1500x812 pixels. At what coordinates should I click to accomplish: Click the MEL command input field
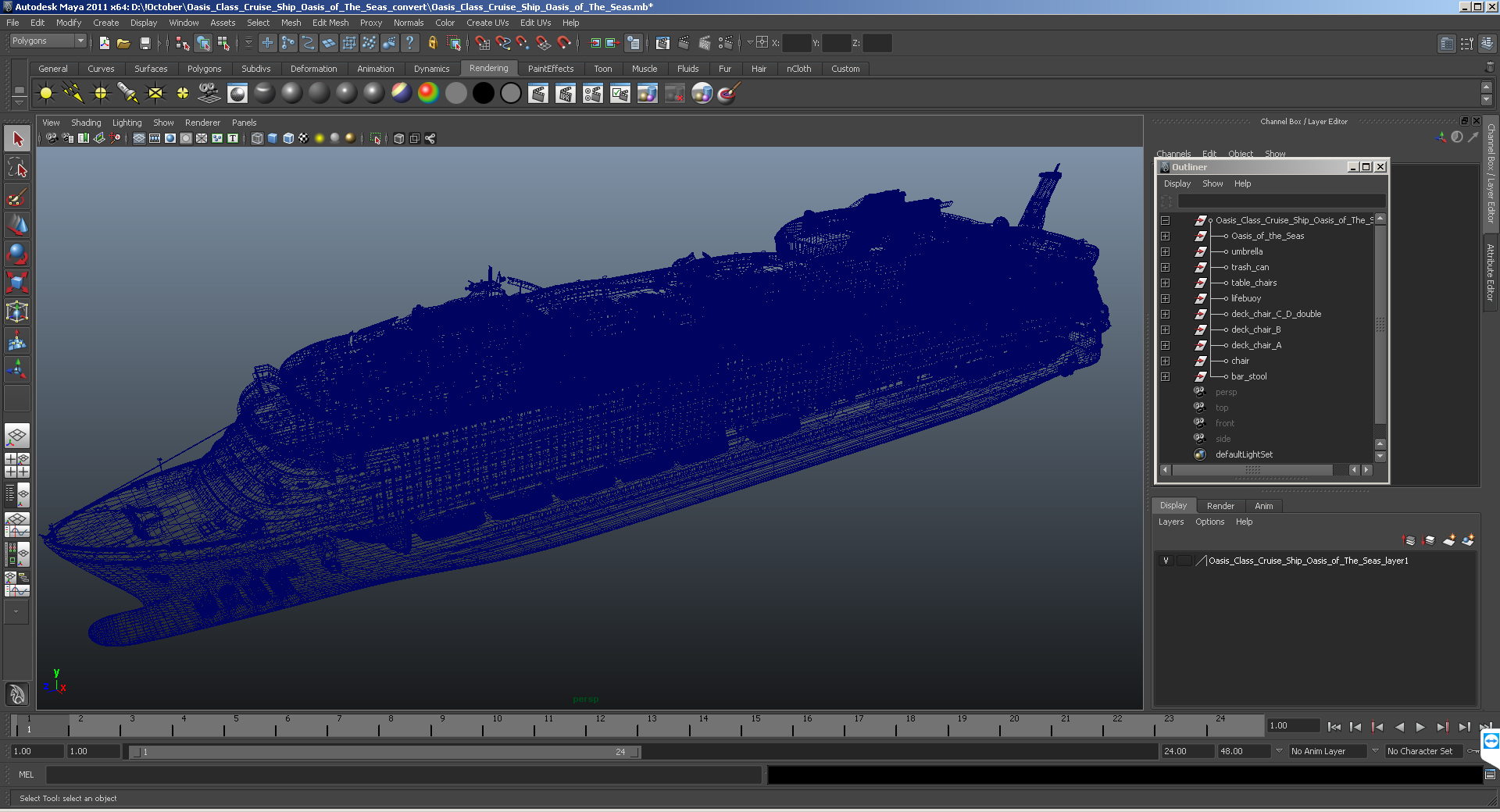403,775
